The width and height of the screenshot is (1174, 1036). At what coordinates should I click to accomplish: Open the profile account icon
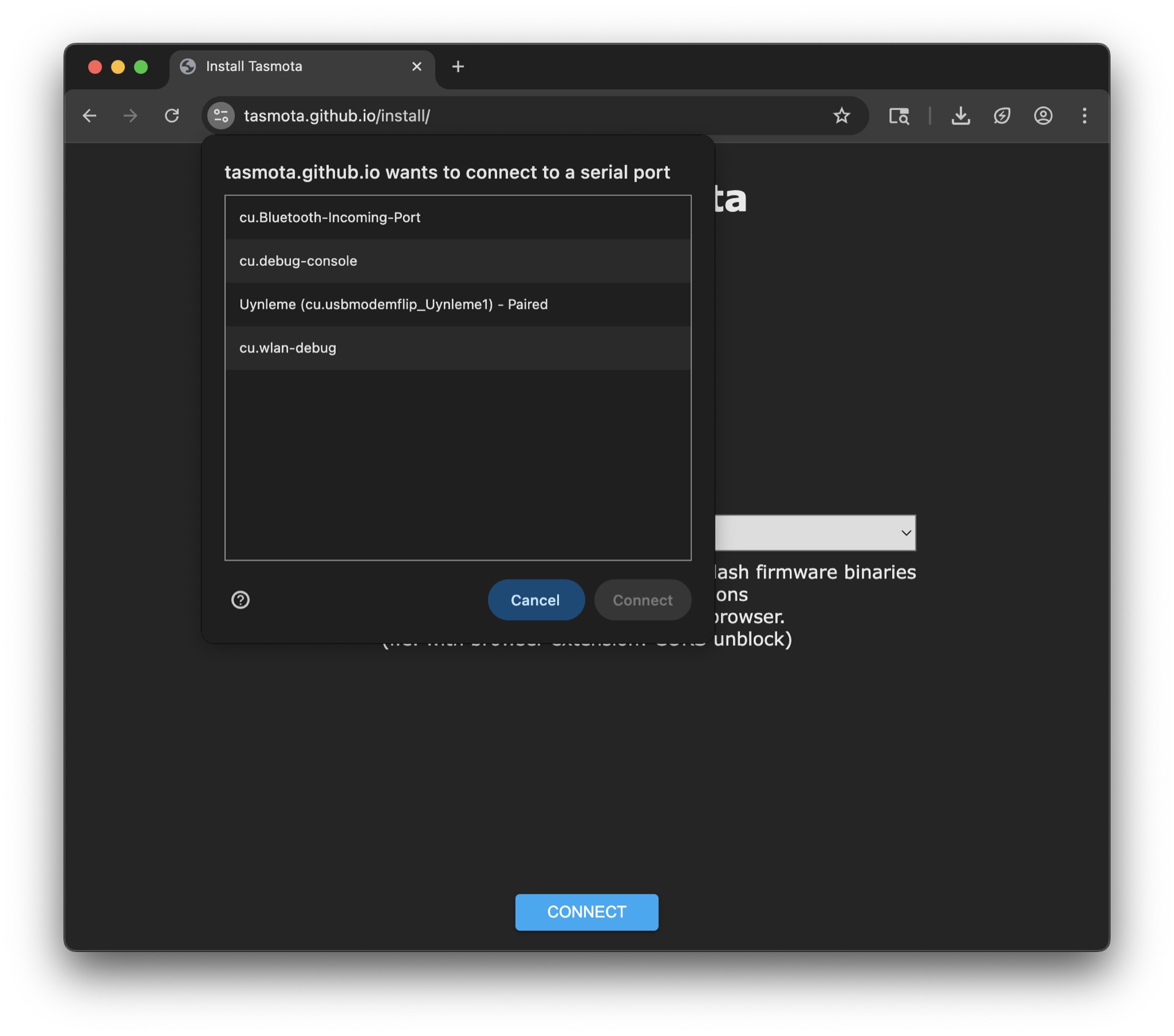(x=1043, y=116)
